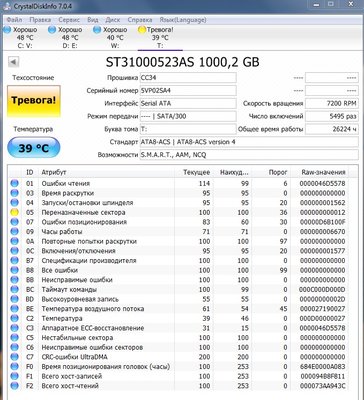Screen dimensions: 364x400
Task: Click the Число включений field 5495 раз
Action: tap(332, 116)
